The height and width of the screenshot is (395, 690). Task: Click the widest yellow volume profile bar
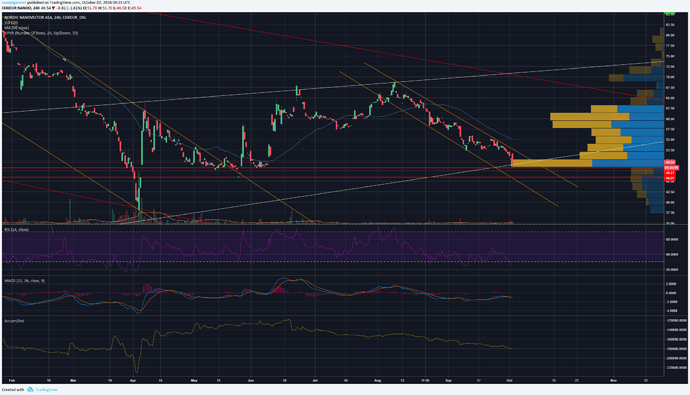point(552,163)
